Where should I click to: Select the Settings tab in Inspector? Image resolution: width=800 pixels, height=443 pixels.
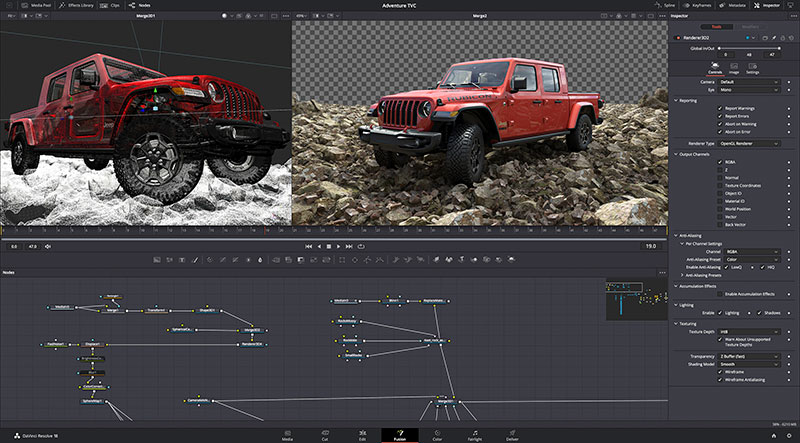click(753, 68)
